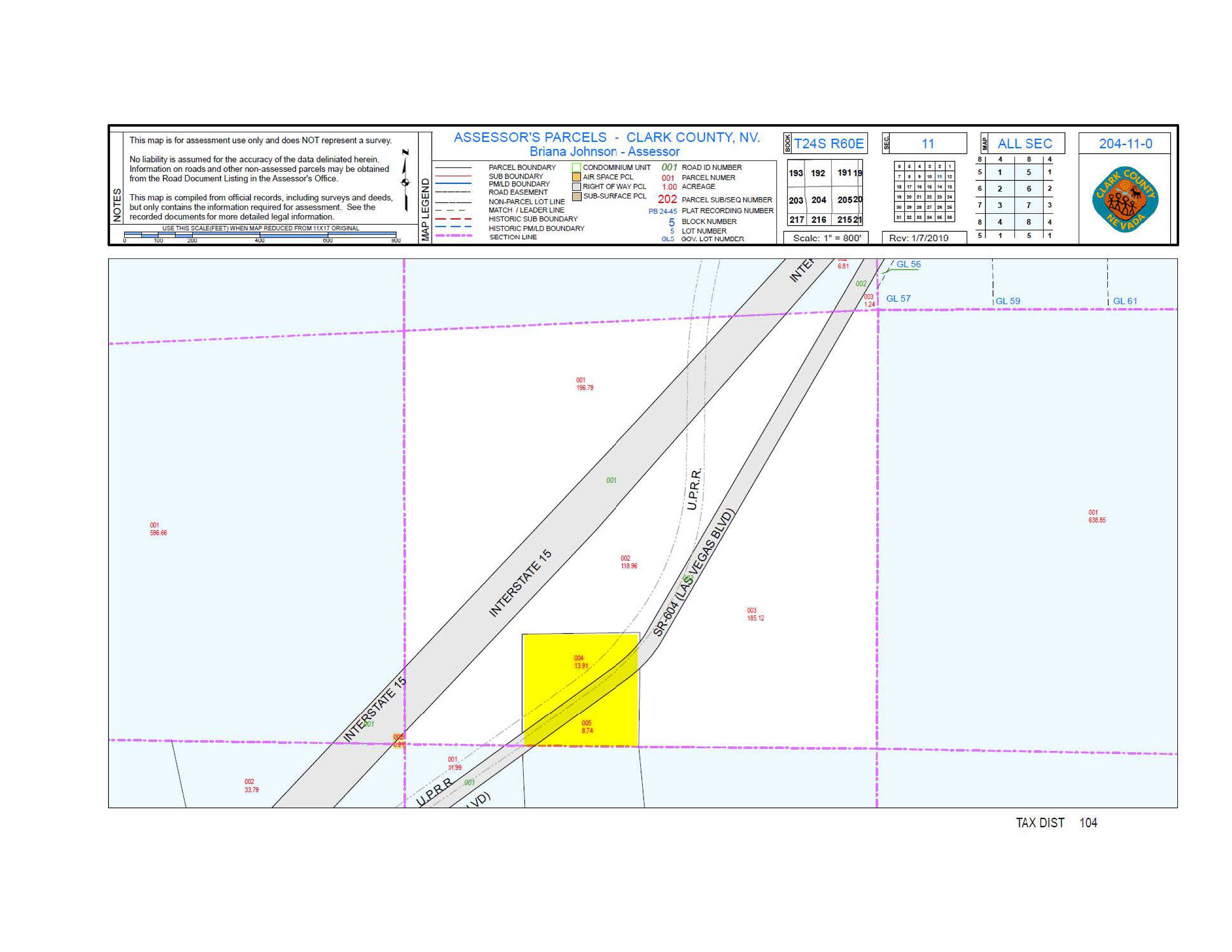Click the Air Space PCL orange swatch
Screen dimensions: 1232x952
tap(576, 177)
